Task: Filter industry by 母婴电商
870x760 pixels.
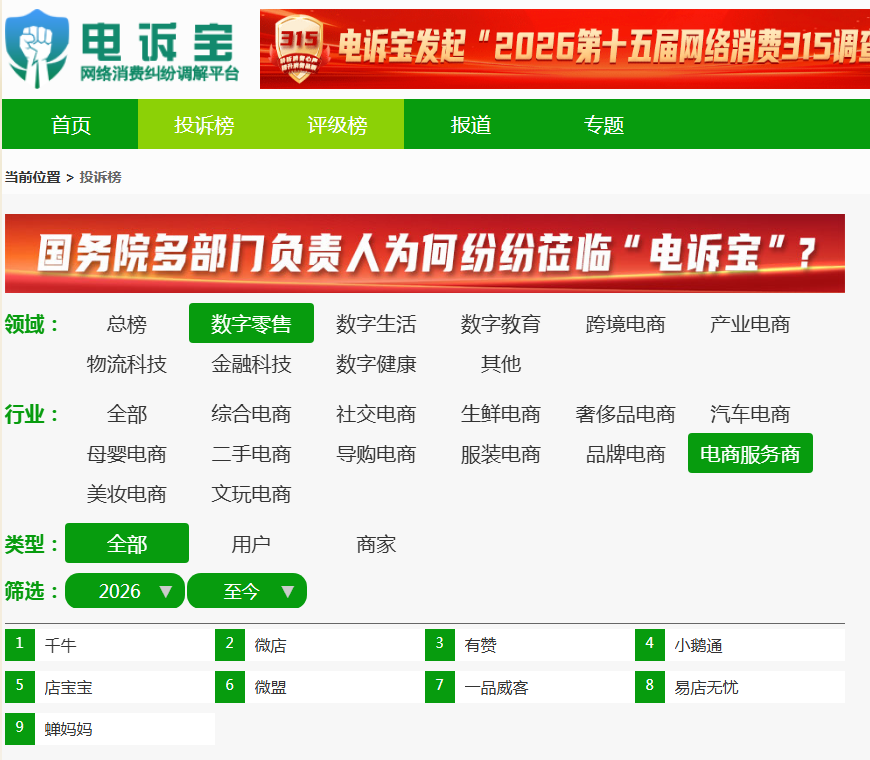Action: (127, 454)
